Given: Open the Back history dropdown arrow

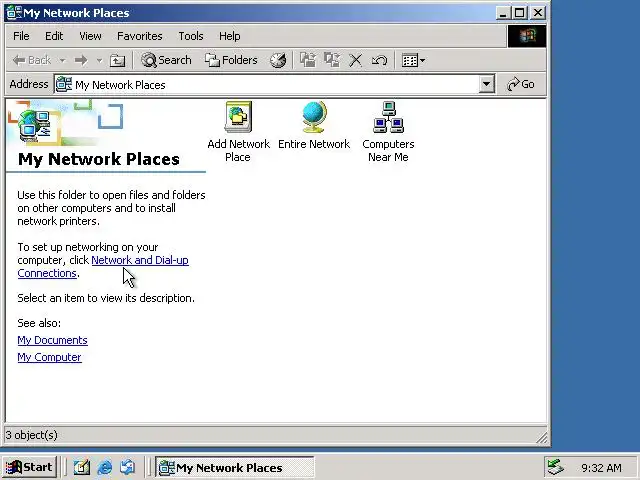Looking at the screenshot, I should (x=62, y=60).
